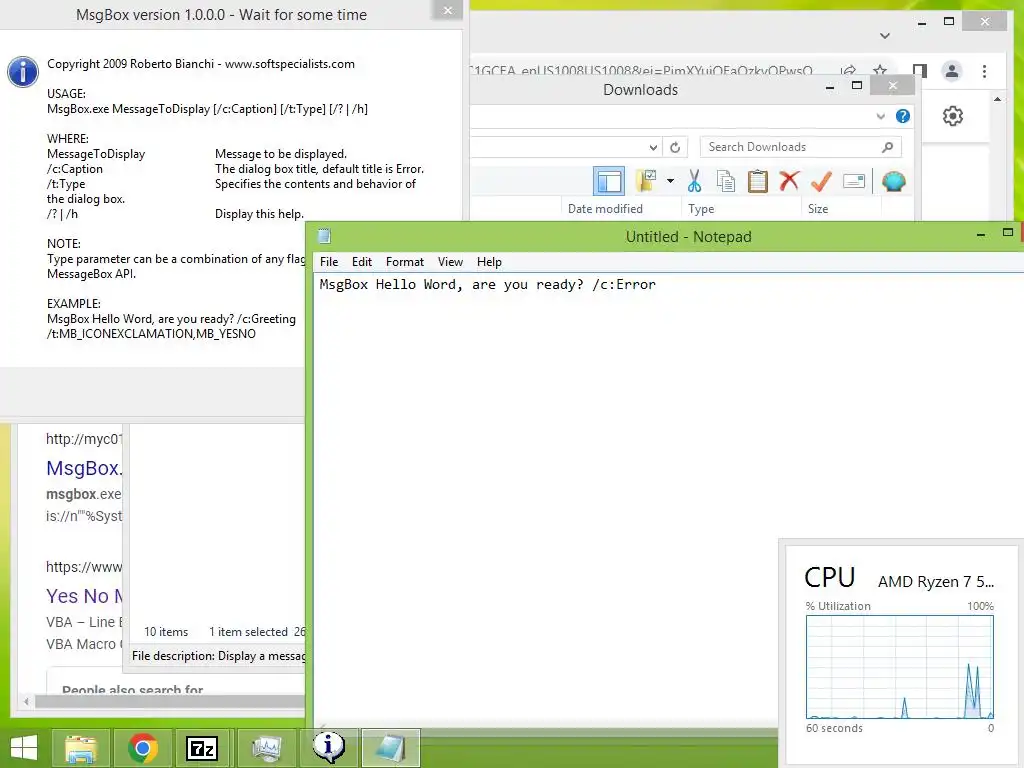
Task: Close the MsgBox help dialog
Action: (x=448, y=10)
